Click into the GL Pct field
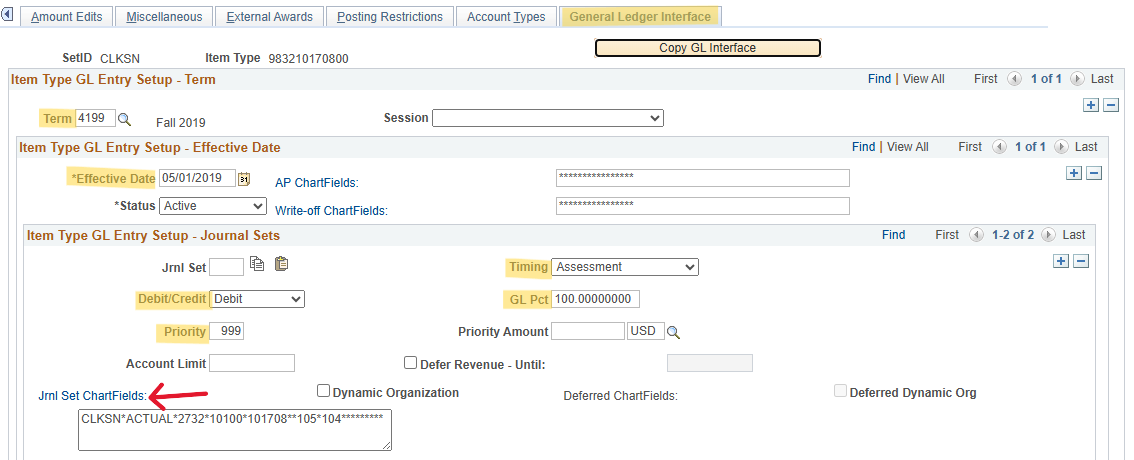 click(595, 299)
